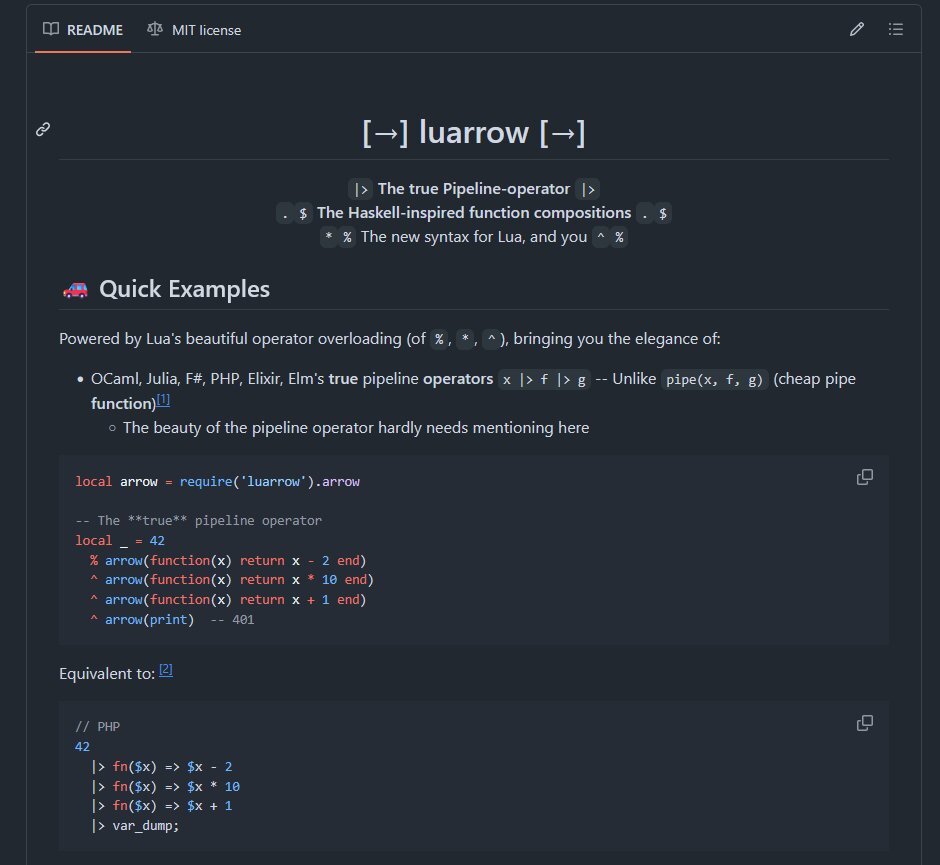Click the bold word "function)" before footnote 1
This screenshot has height=865, width=940.
123,403
